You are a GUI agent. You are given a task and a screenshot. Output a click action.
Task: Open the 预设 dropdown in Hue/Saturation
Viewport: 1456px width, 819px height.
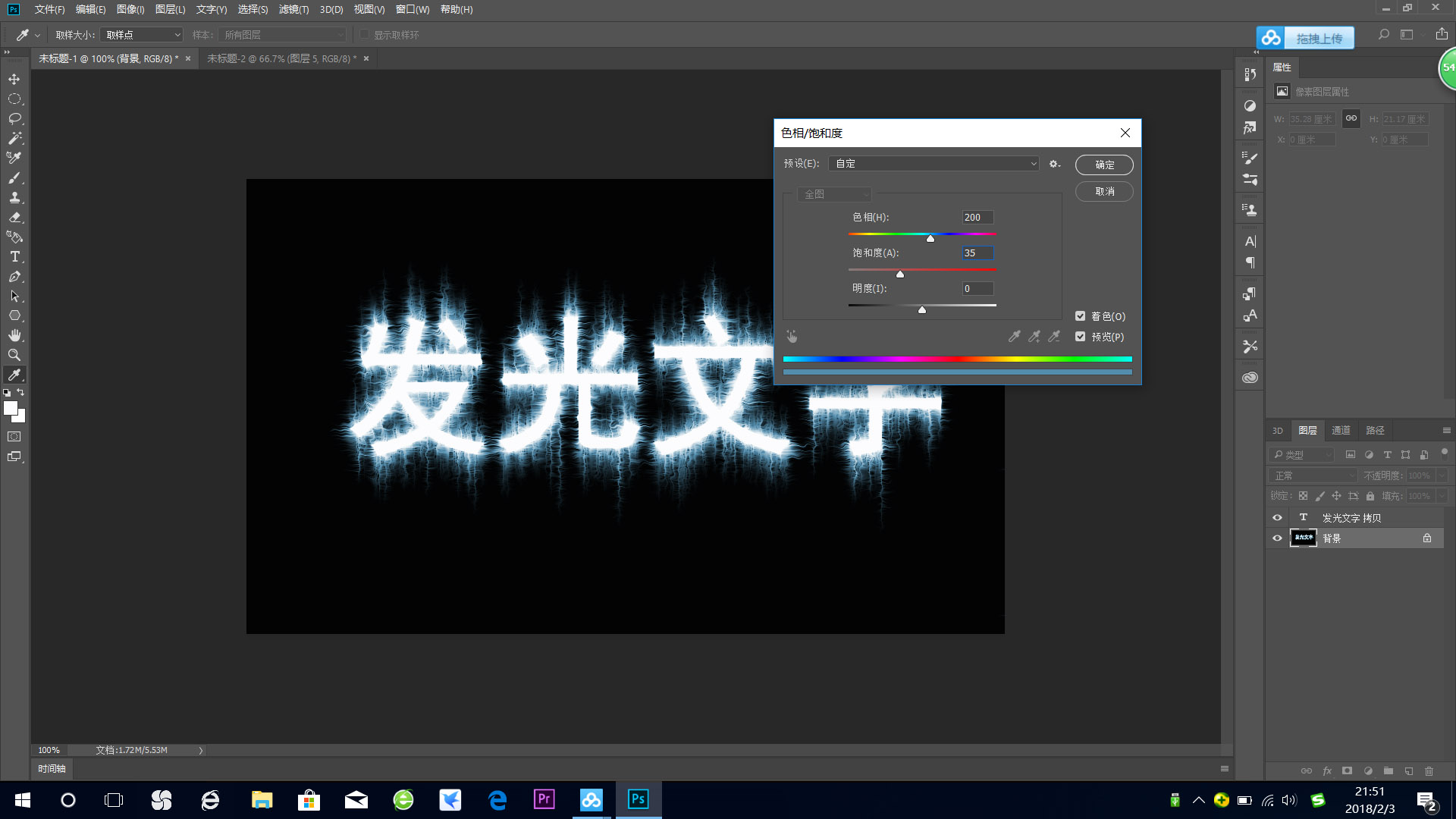934,163
